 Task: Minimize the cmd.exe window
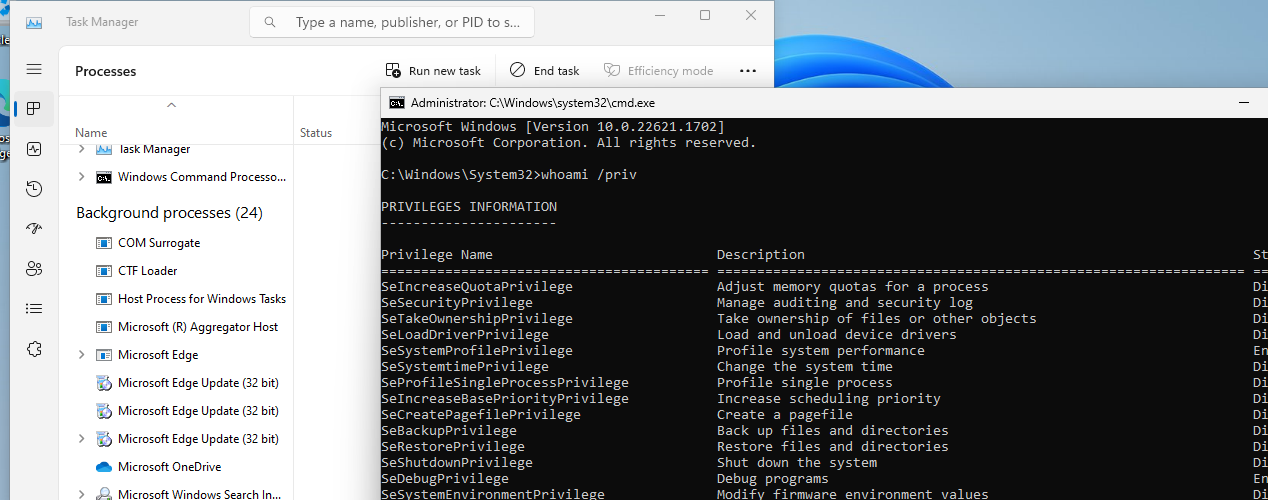(1244, 103)
